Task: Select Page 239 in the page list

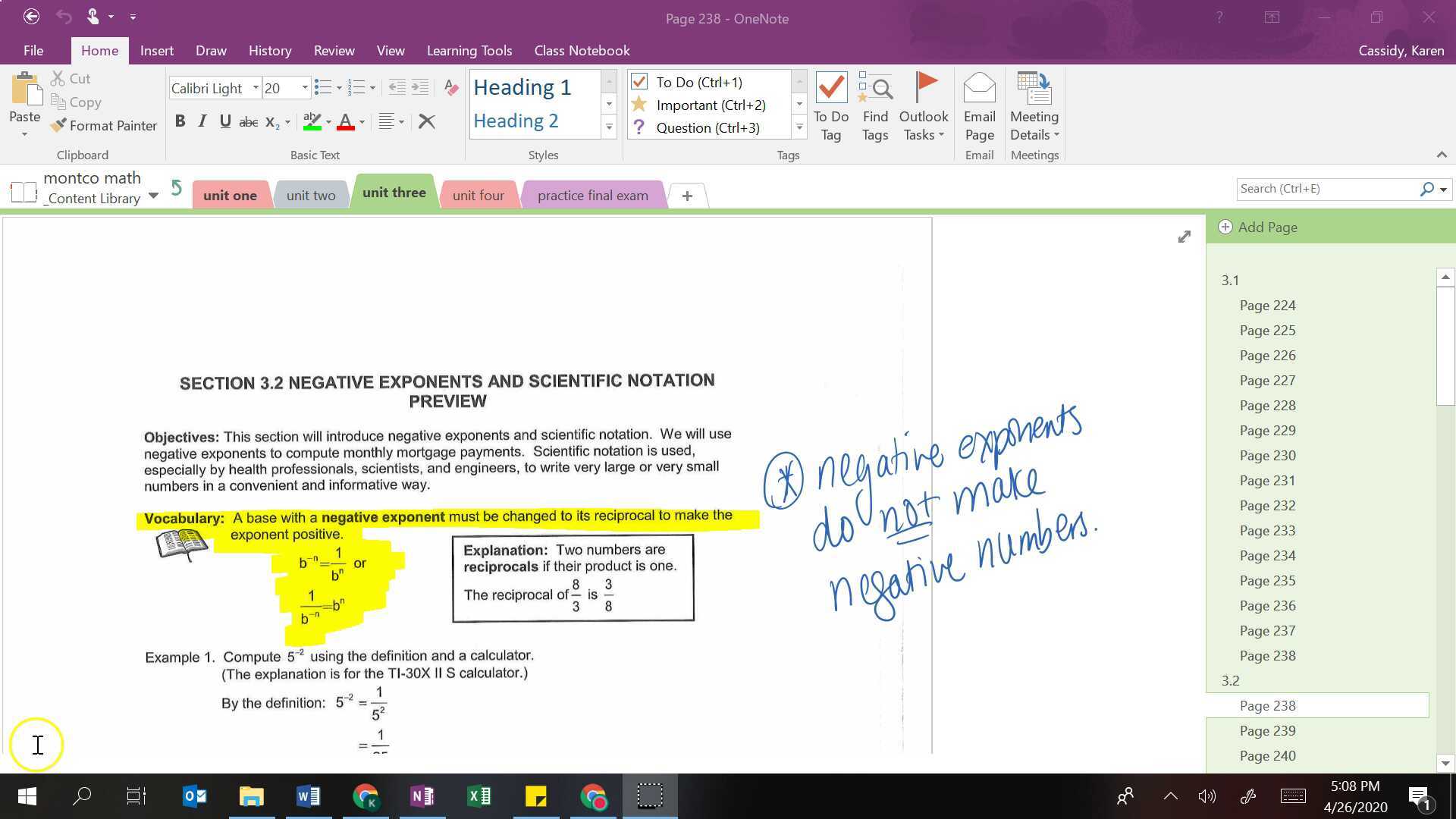Action: [x=1267, y=730]
